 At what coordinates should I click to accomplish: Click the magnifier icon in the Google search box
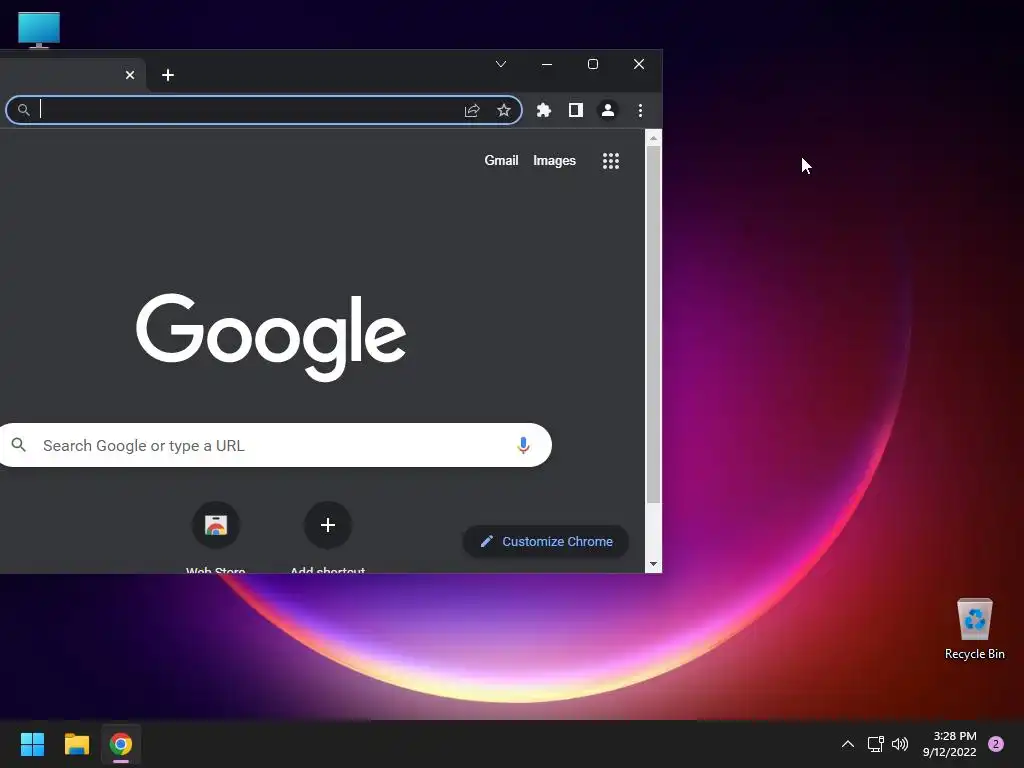click(19, 445)
